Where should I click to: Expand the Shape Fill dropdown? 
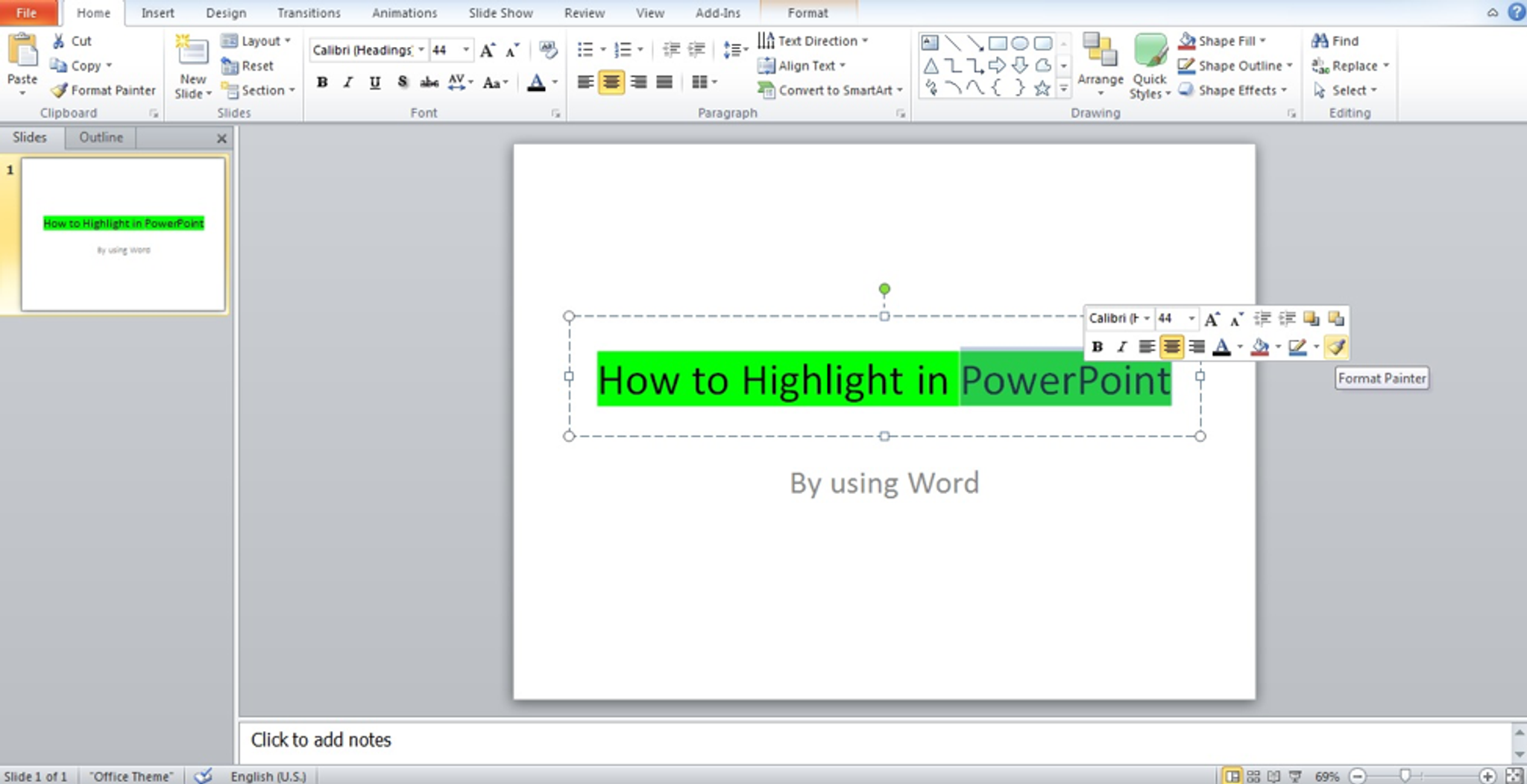point(1262,41)
